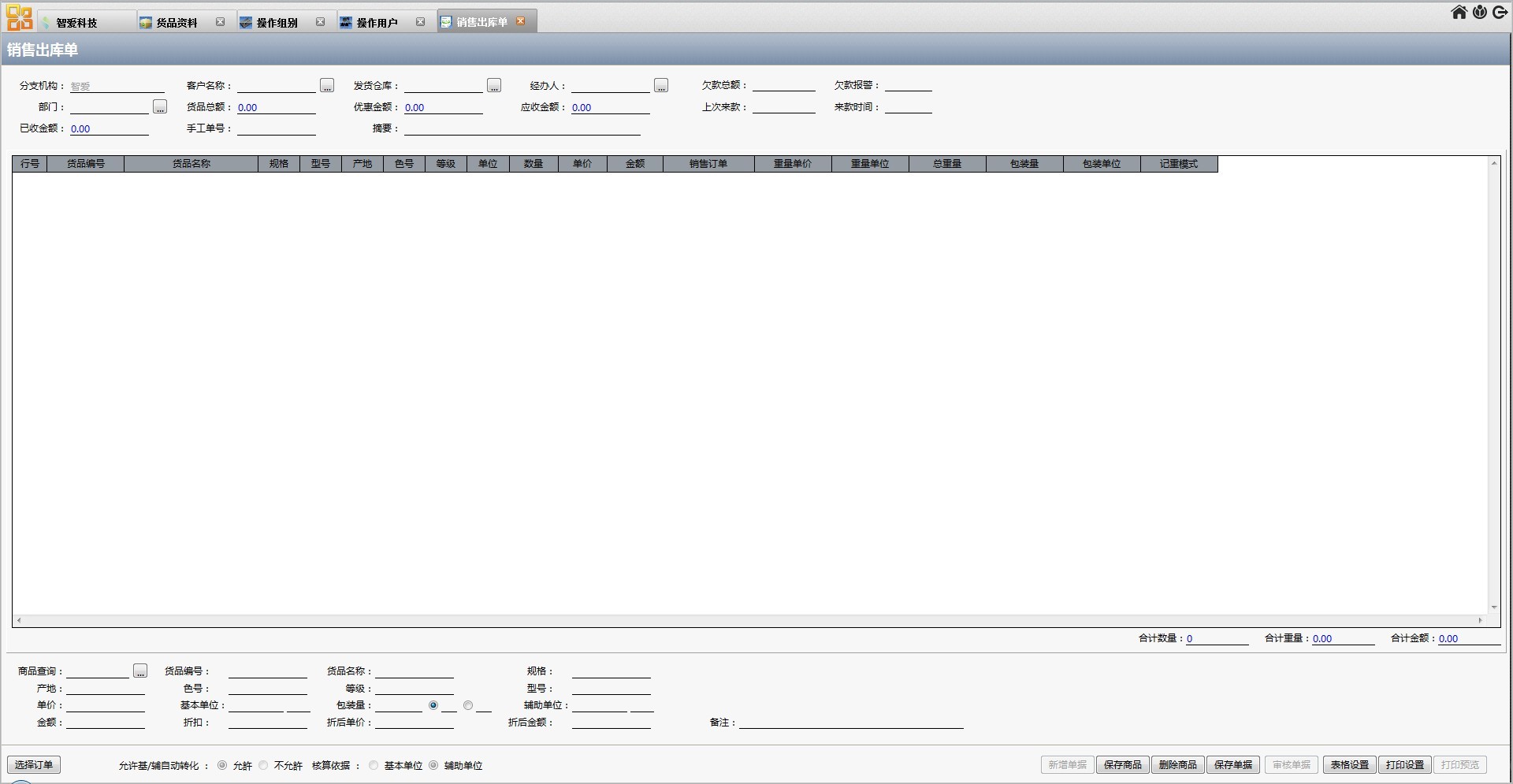1513x784 pixels.
Task: Click the user profile icon beside home
Action: pos(1480,12)
